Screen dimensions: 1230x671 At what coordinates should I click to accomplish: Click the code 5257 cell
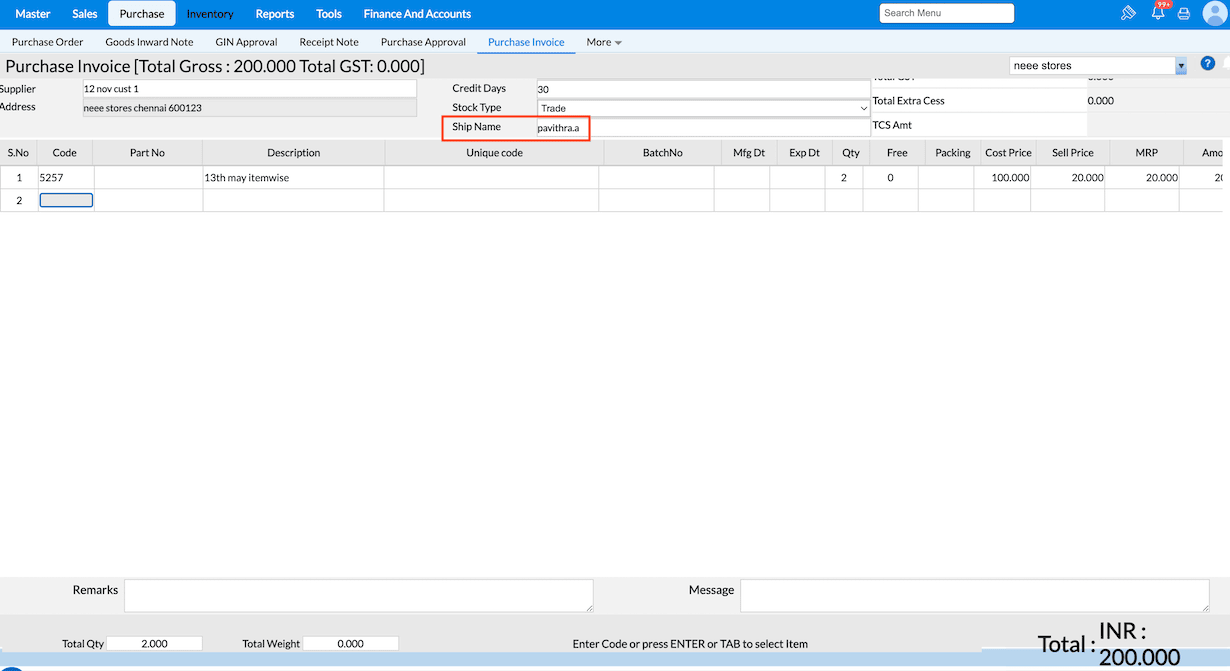(x=66, y=177)
